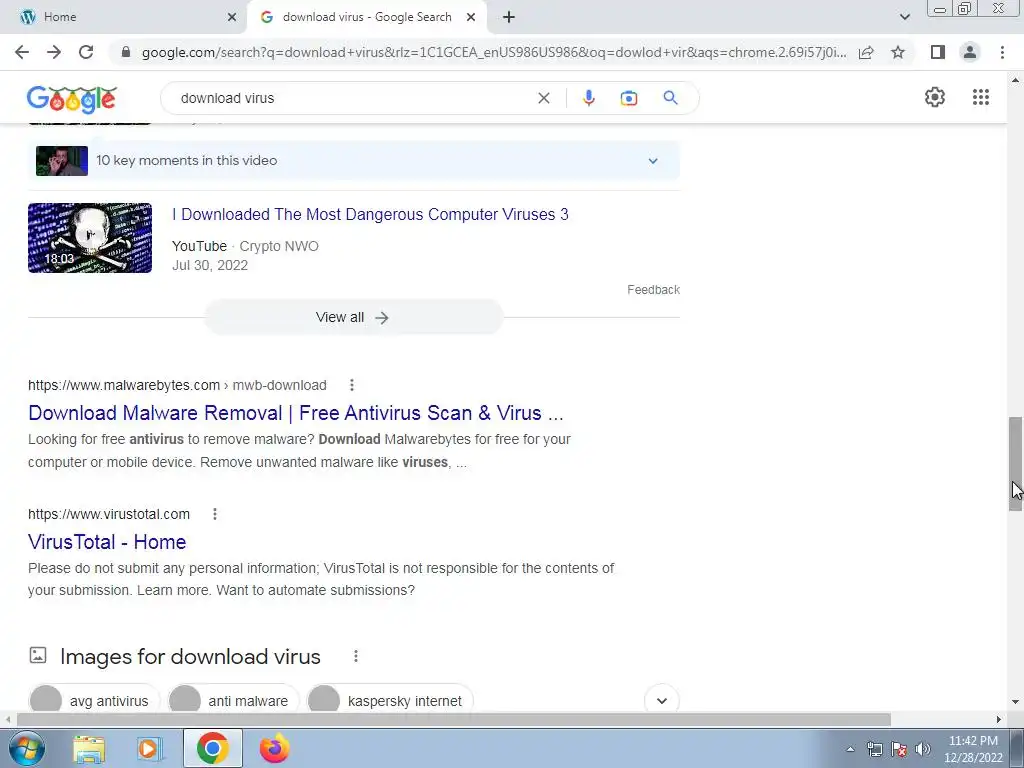Open Feedback link under videos
This screenshot has width=1024, height=768.
[x=653, y=289]
